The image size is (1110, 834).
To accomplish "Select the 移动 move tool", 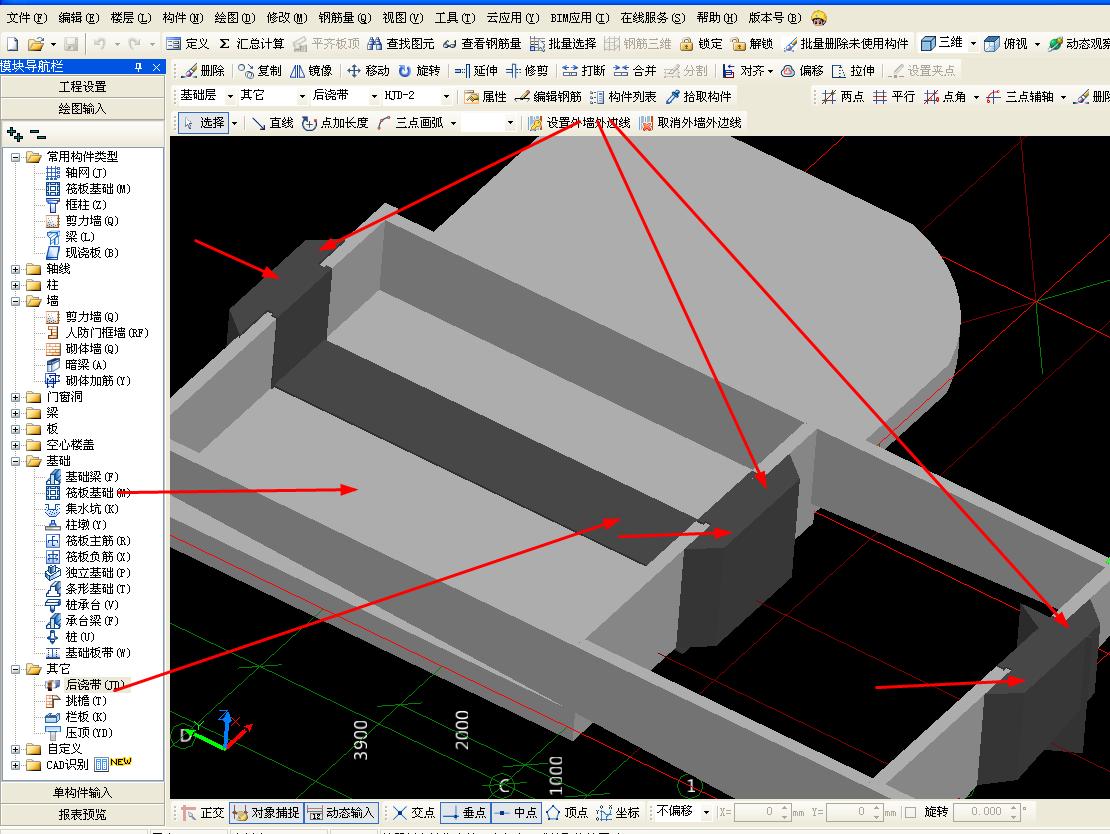I will point(368,71).
